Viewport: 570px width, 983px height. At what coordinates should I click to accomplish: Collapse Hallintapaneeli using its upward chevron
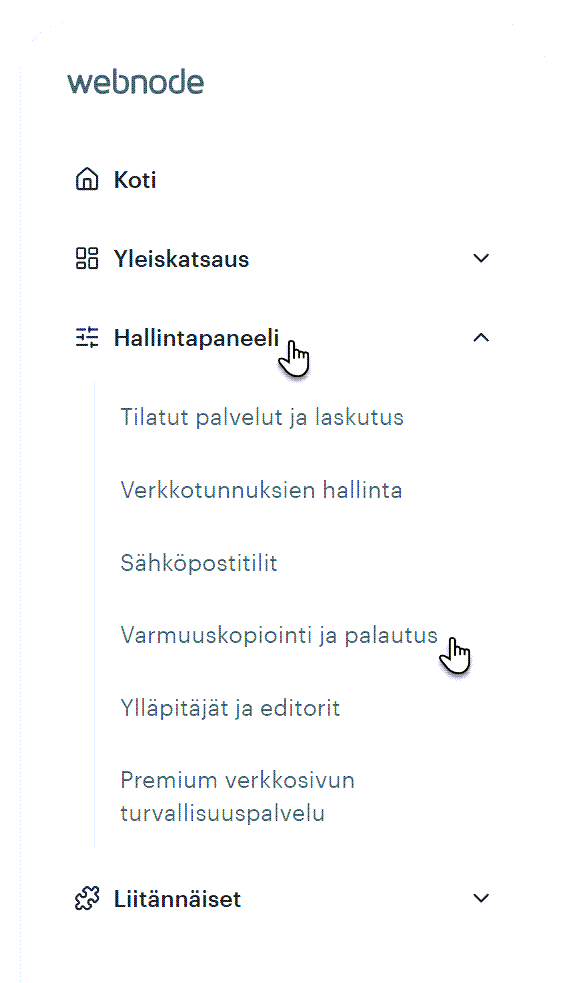(481, 337)
